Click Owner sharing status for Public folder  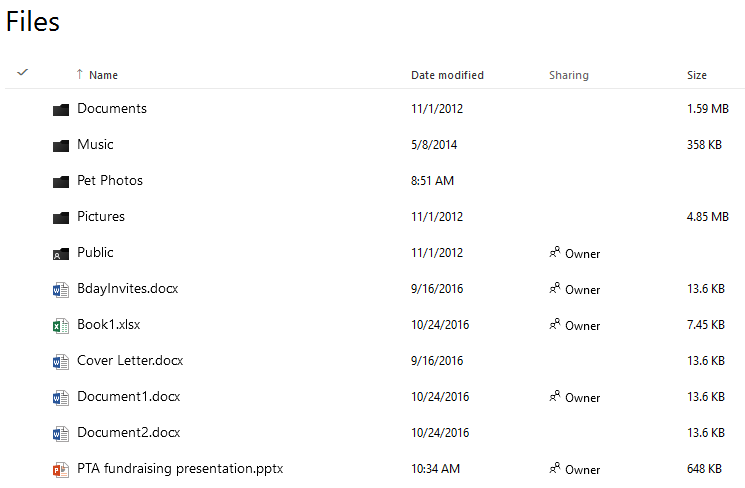coord(582,254)
